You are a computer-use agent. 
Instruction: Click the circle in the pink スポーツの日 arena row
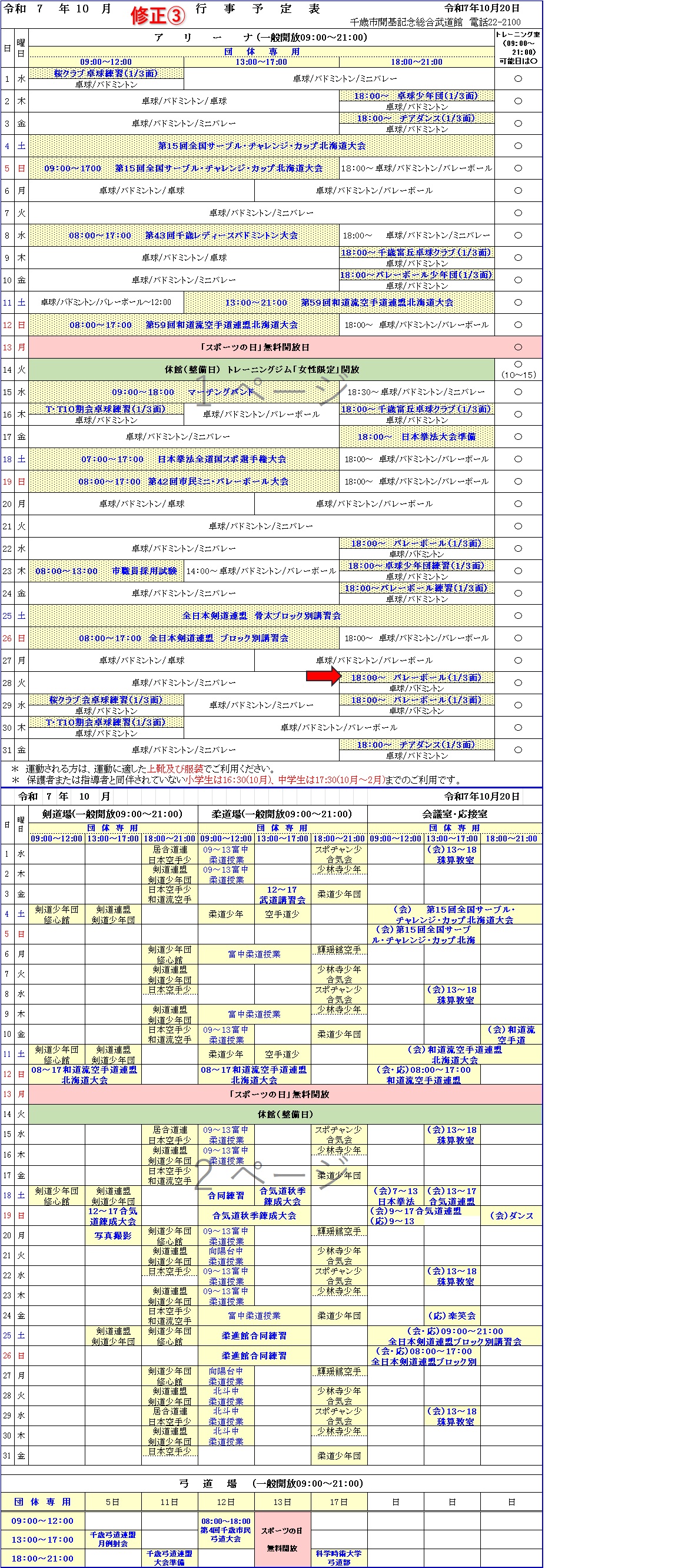coord(518,347)
